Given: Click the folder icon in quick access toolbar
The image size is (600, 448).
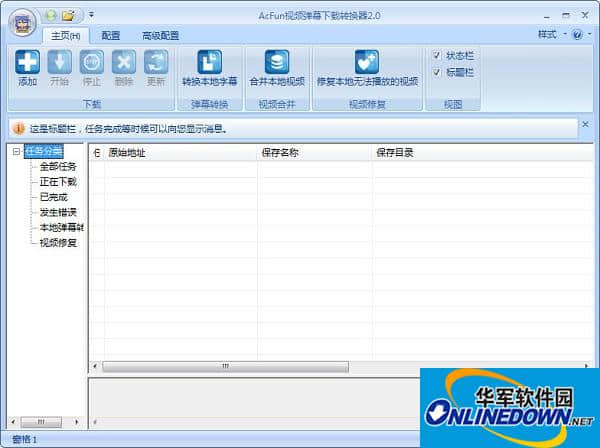Looking at the screenshot, I should click(68, 16).
